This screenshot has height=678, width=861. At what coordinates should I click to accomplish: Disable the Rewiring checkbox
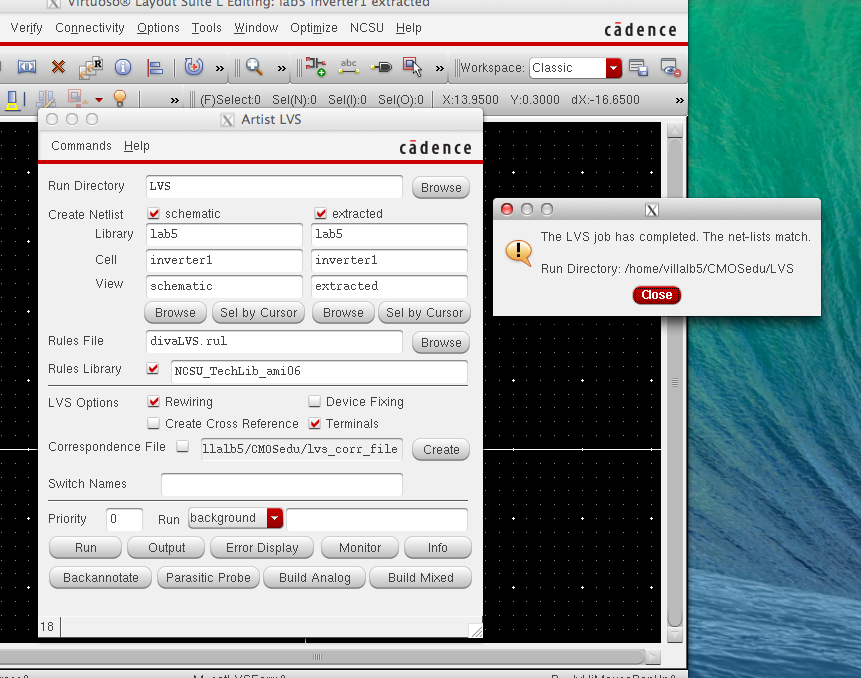click(x=154, y=402)
